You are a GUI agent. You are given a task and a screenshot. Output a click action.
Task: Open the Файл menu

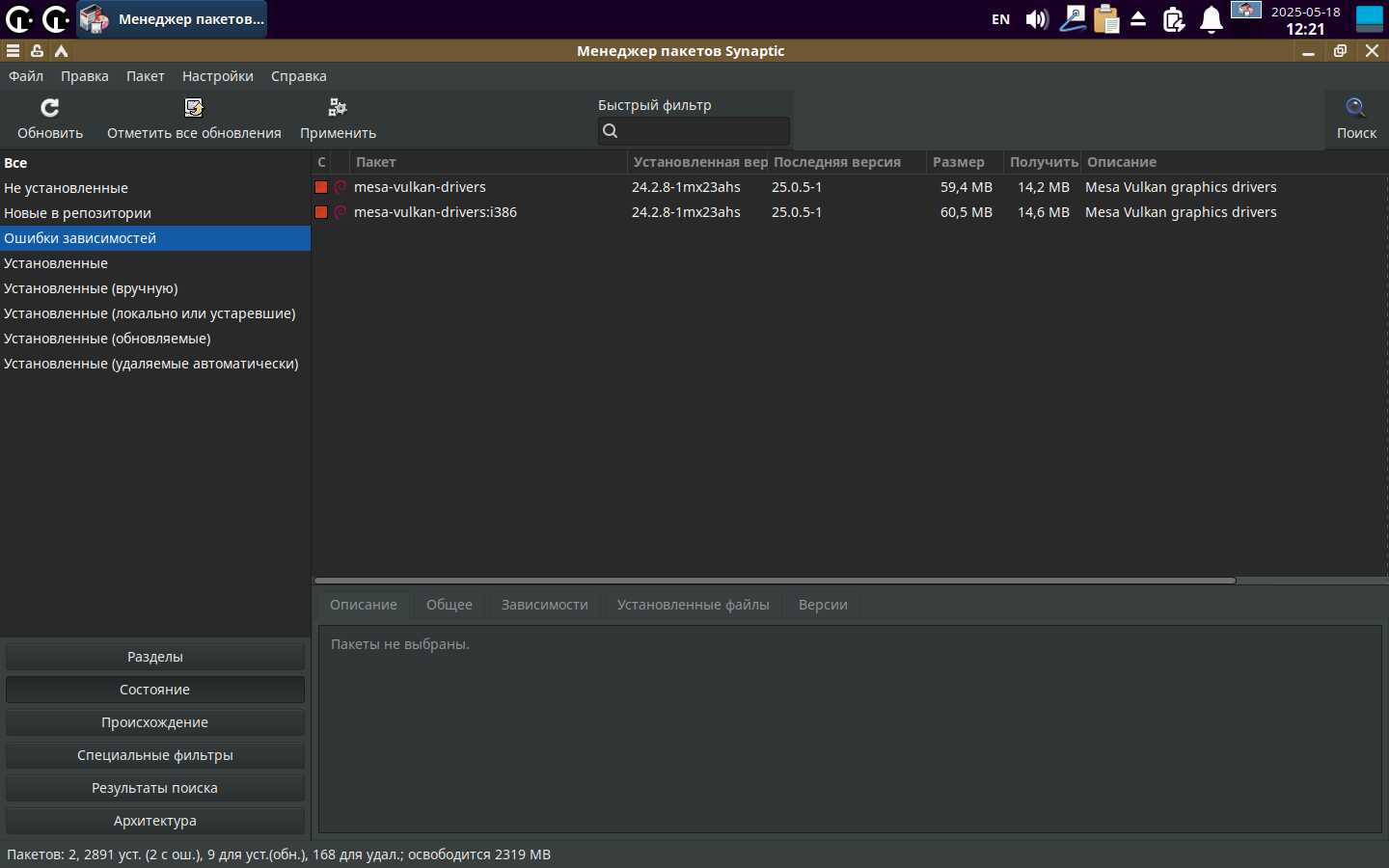click(x=26, y=76)
